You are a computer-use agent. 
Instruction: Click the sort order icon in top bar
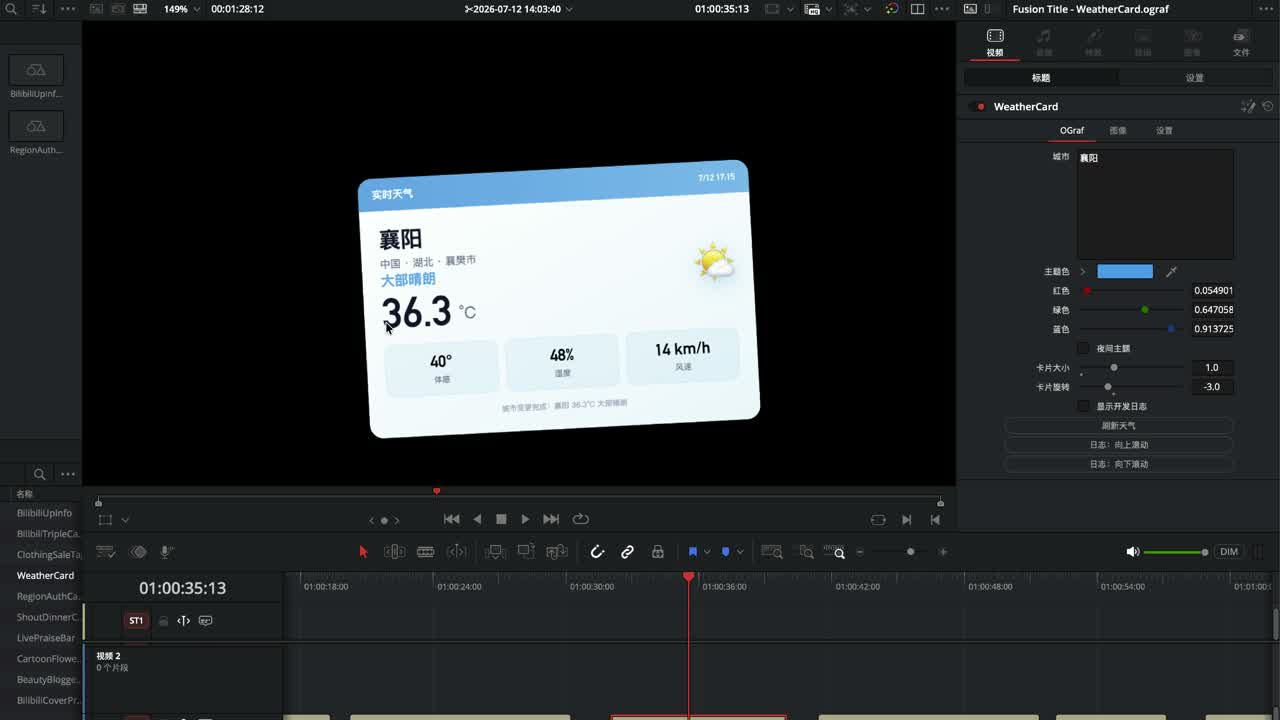click(39, 8)
